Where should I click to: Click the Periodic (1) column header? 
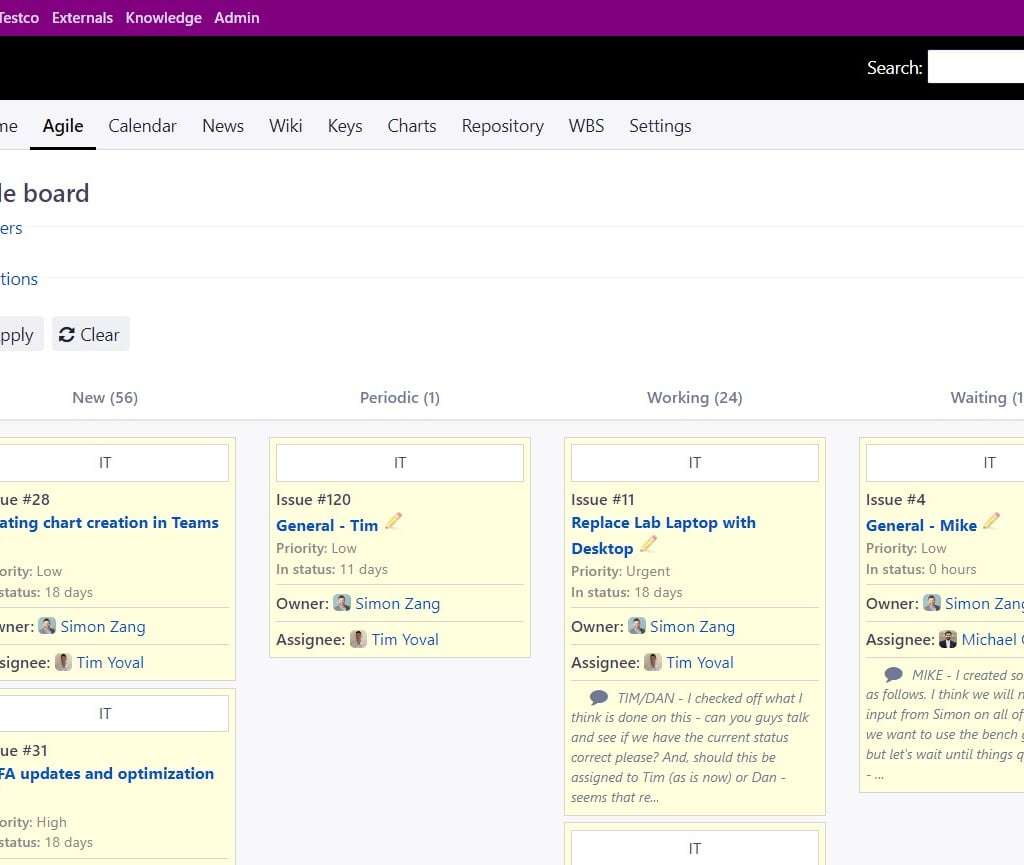coord(400,398)
